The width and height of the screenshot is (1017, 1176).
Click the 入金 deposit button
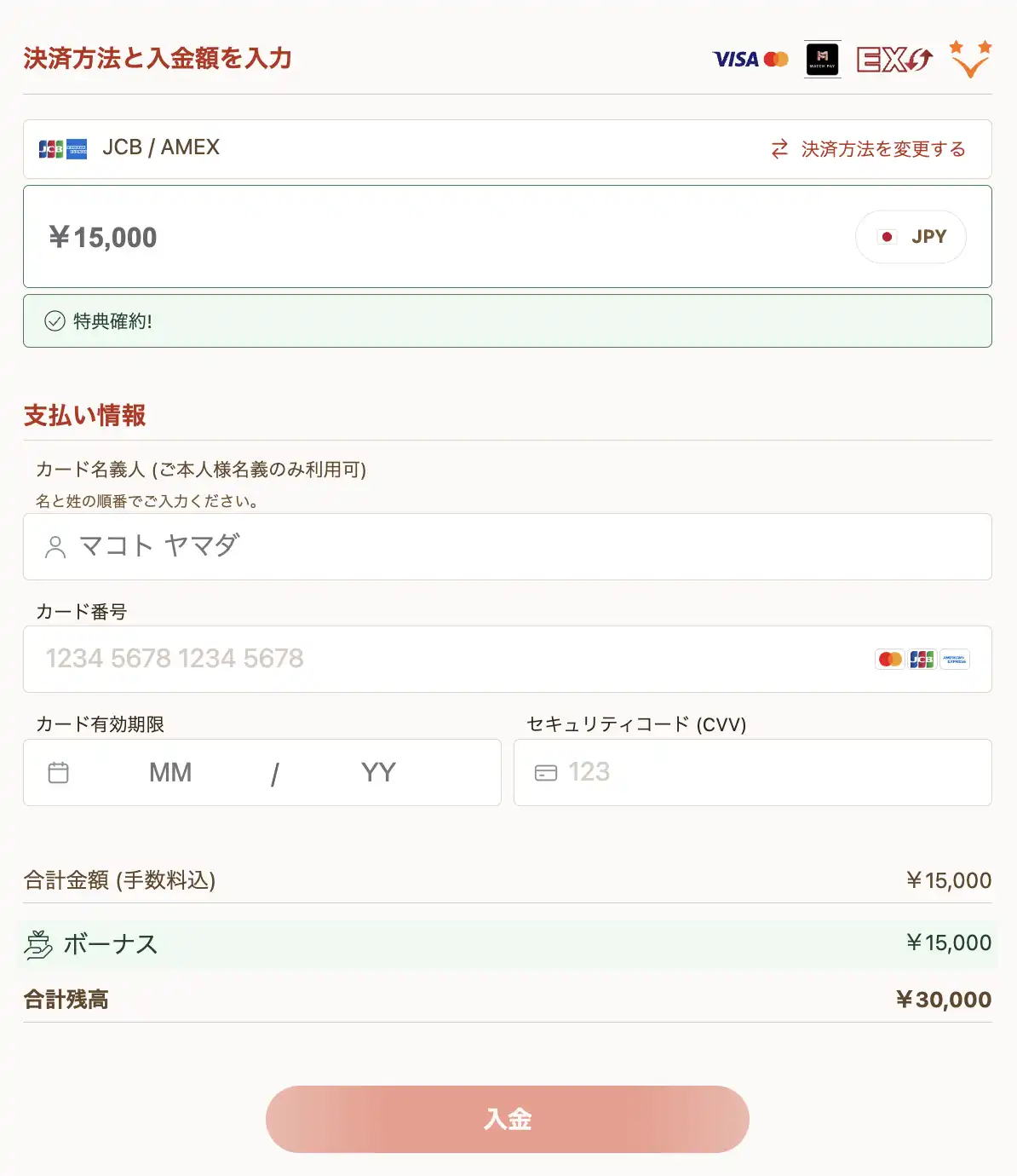point(508,1119)
